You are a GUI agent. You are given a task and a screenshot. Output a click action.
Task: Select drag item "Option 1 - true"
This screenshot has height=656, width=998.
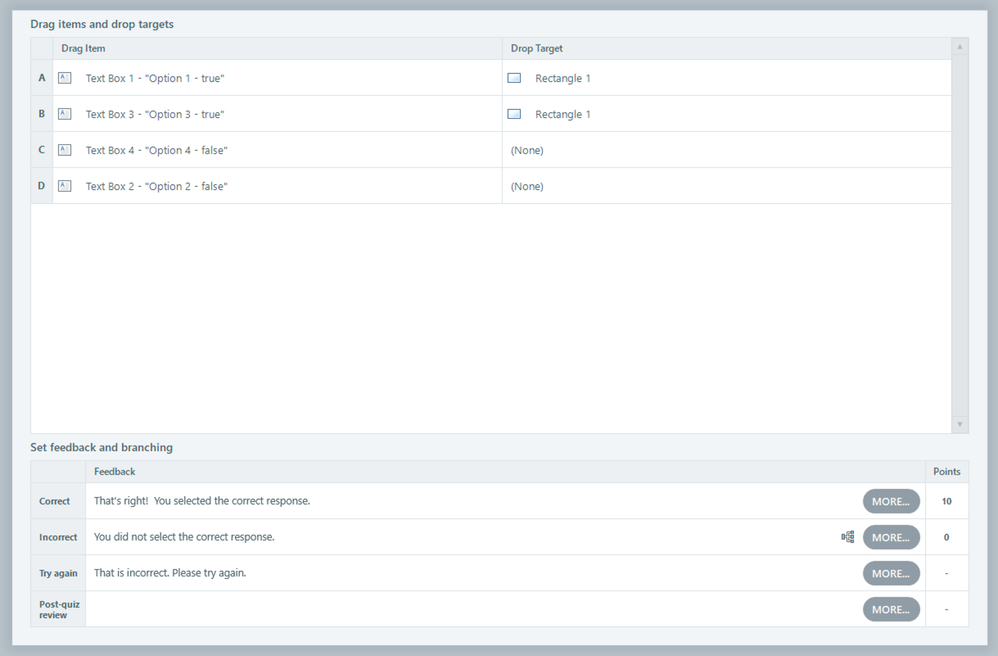click(278, 78)
